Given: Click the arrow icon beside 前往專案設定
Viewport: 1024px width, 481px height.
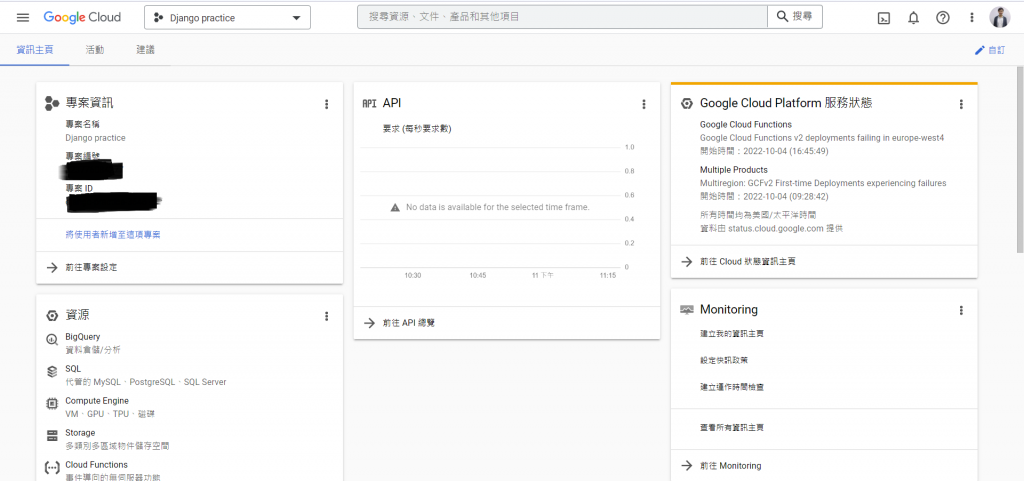Looking at the screenshot, I should click(52, 268).
